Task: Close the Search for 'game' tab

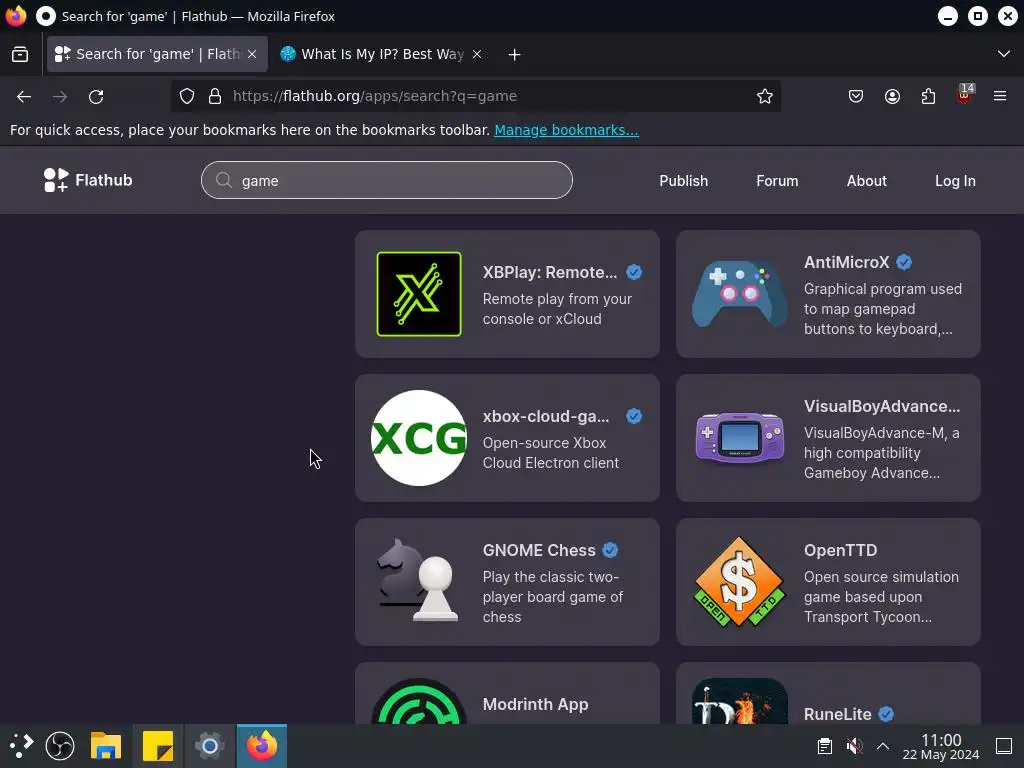Action: click(252, 54)
